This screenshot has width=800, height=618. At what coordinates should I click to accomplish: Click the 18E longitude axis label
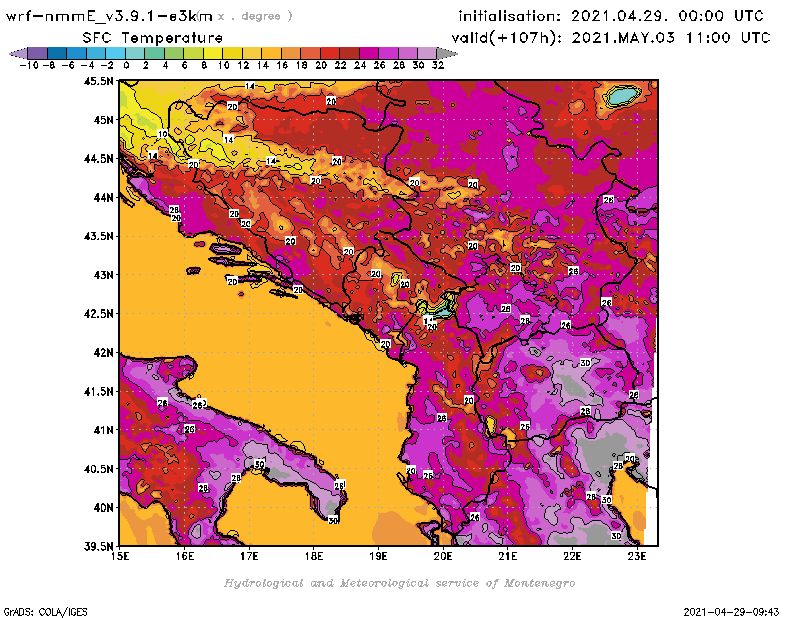[314, 556]
